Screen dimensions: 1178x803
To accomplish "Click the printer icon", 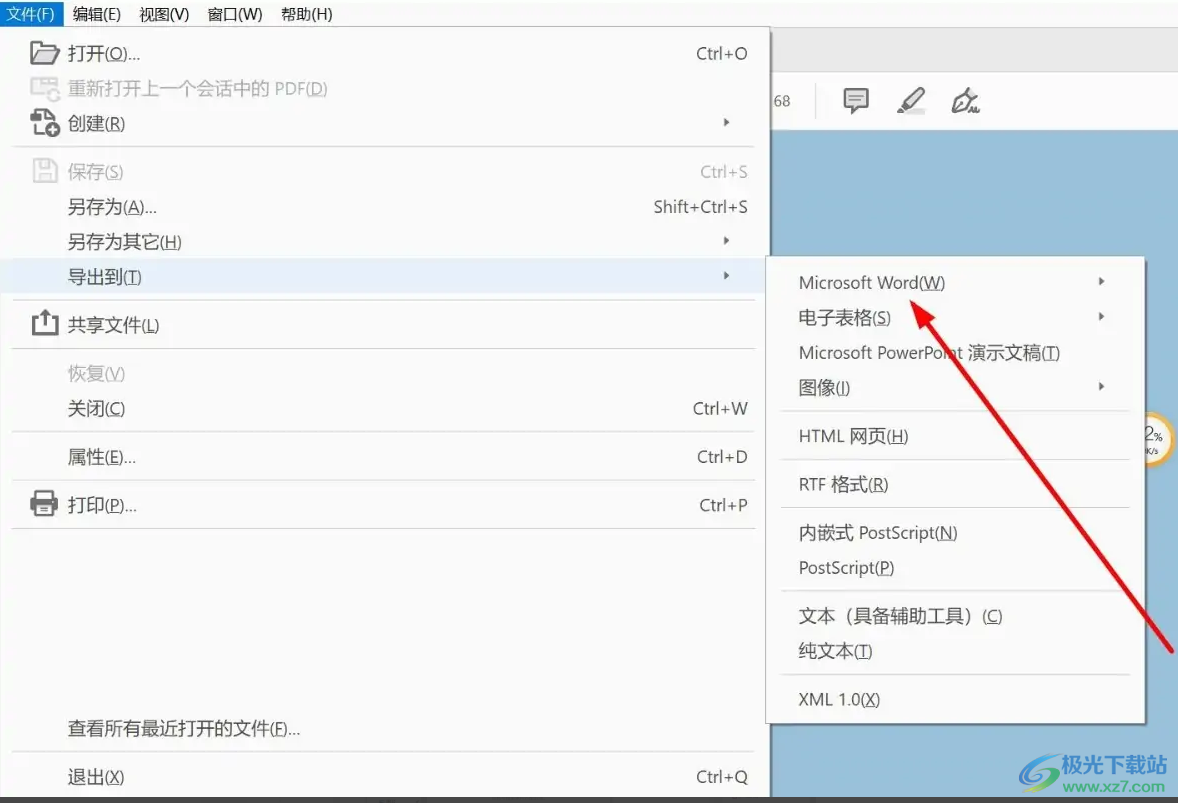I will [44, 503].
